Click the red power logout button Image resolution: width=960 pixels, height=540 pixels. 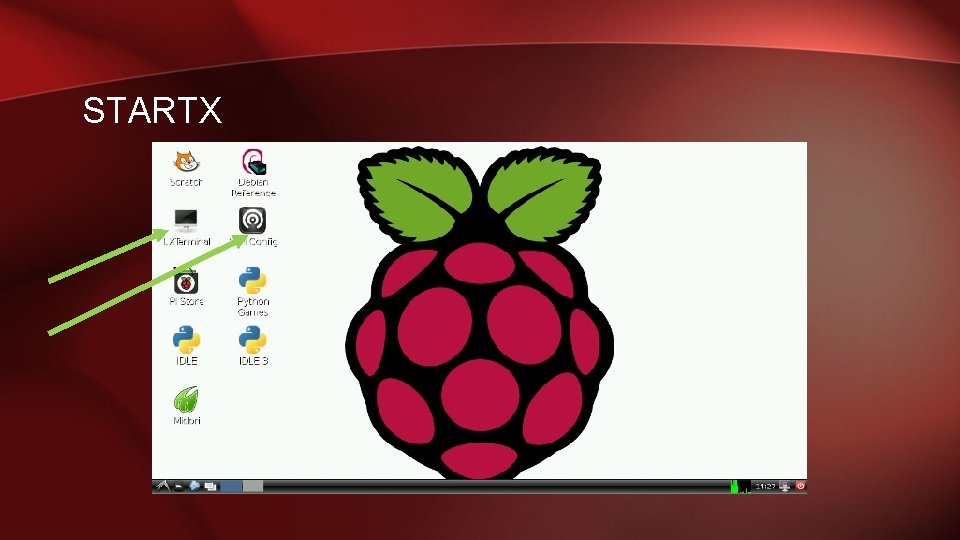(800, 486)
